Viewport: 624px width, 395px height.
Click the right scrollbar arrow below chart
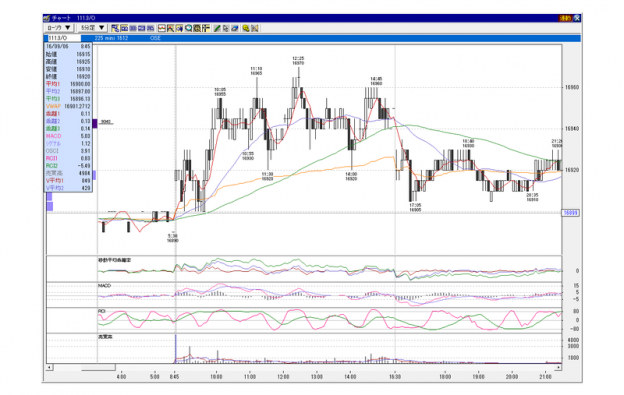(x=558, y=368)
